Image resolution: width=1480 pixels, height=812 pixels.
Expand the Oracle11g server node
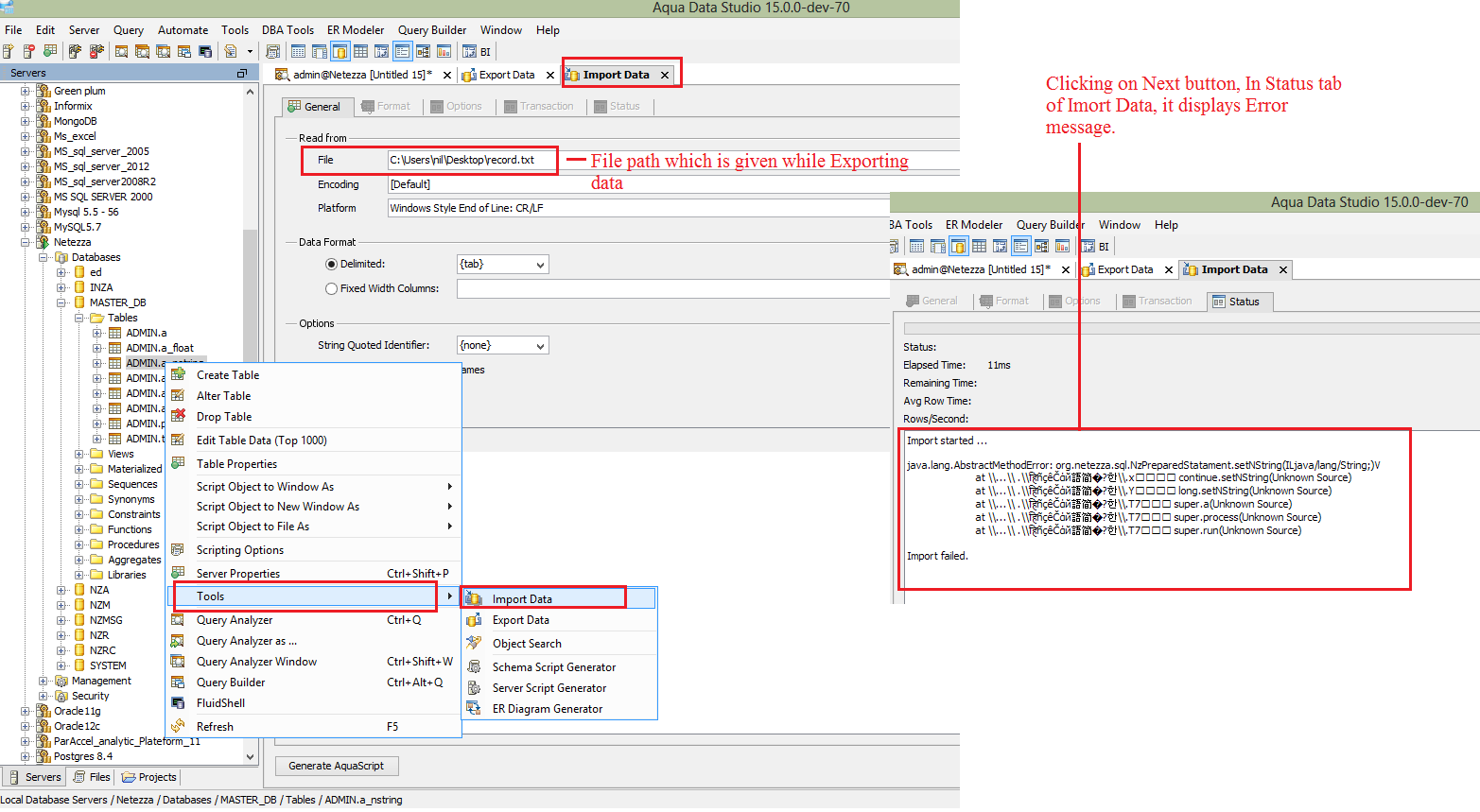tap(26, 711)
